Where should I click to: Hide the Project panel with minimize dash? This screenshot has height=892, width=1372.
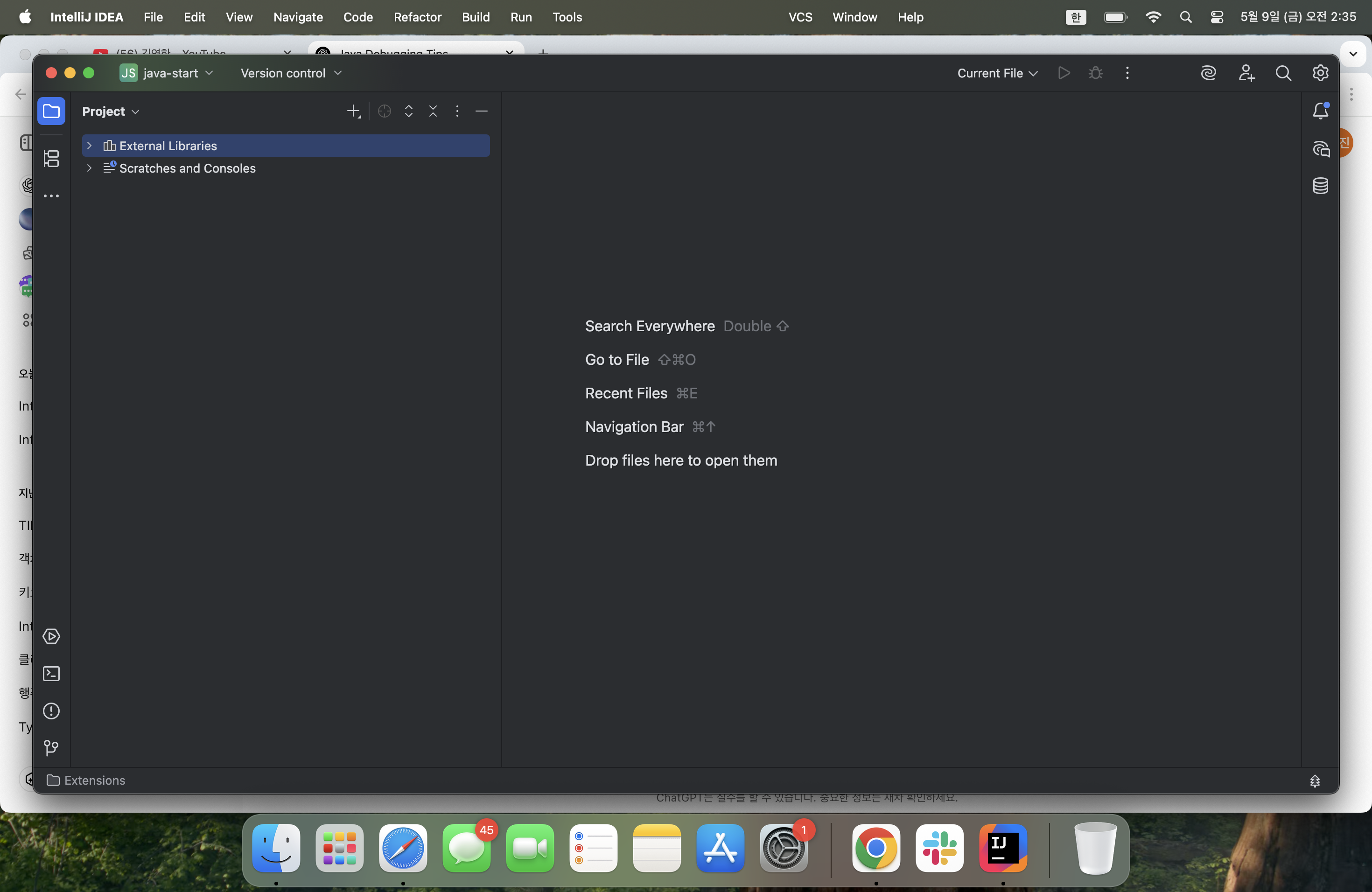(481, 111)
